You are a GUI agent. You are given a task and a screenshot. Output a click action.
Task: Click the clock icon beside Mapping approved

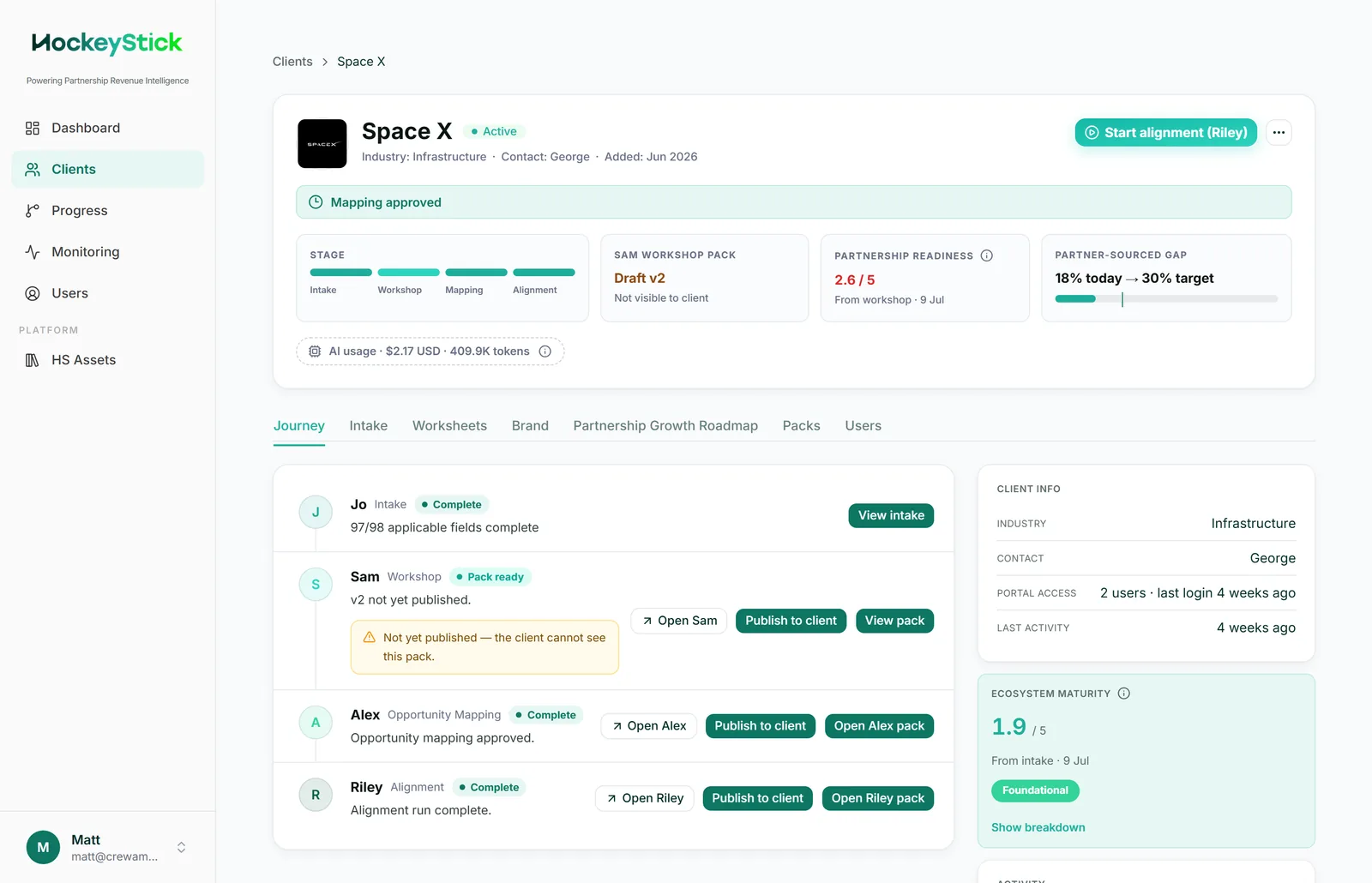coord(316,202)
